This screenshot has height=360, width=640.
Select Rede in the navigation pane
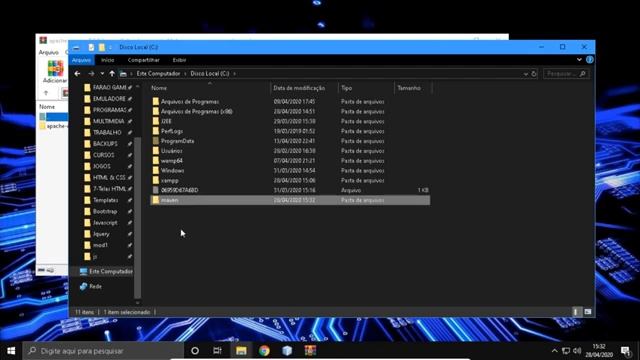tap(91, 287)
